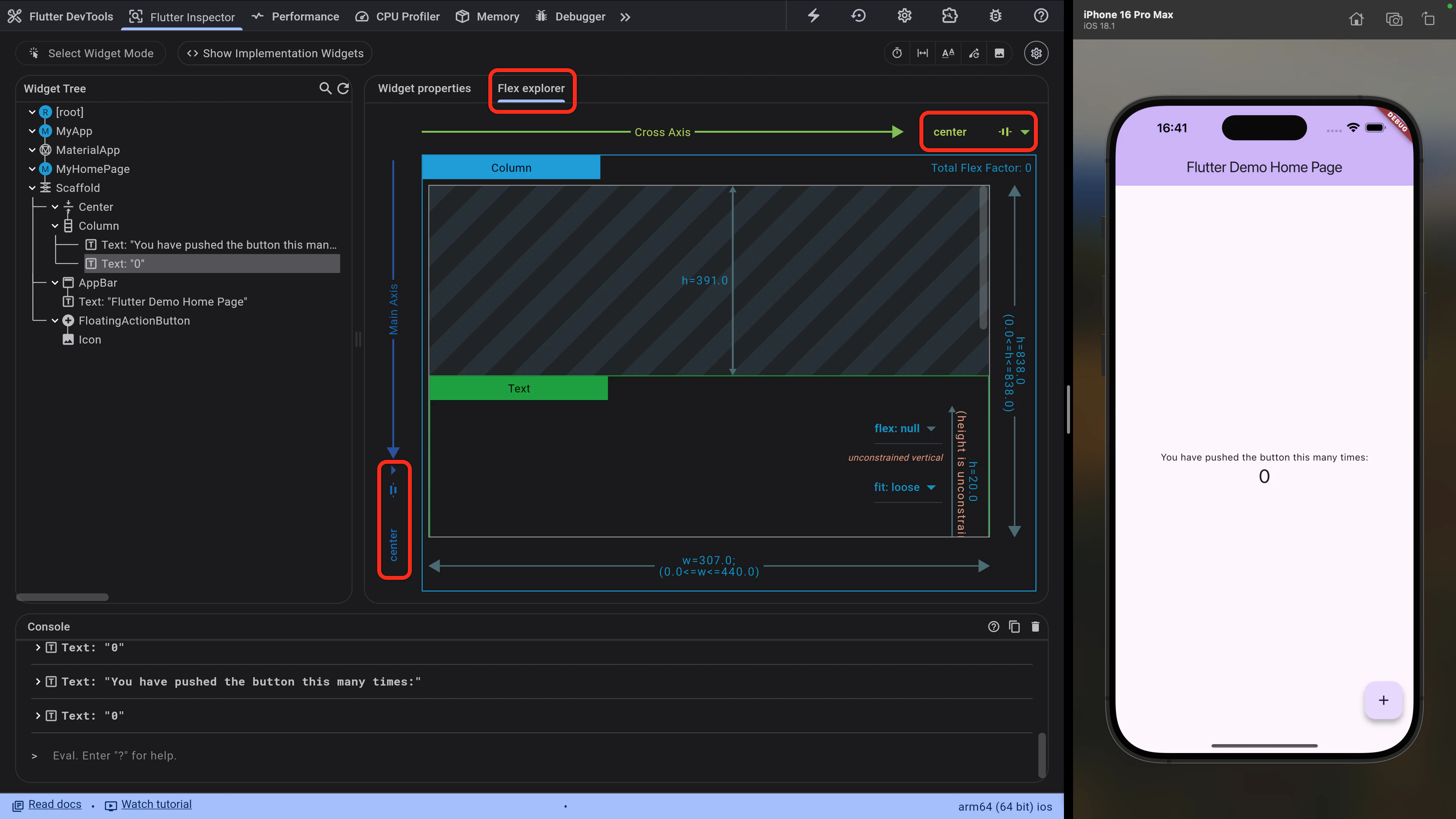The image size is (1456, 819).
Task: Toggle Show Guidelines with the width icon
Action: (923, 53)
